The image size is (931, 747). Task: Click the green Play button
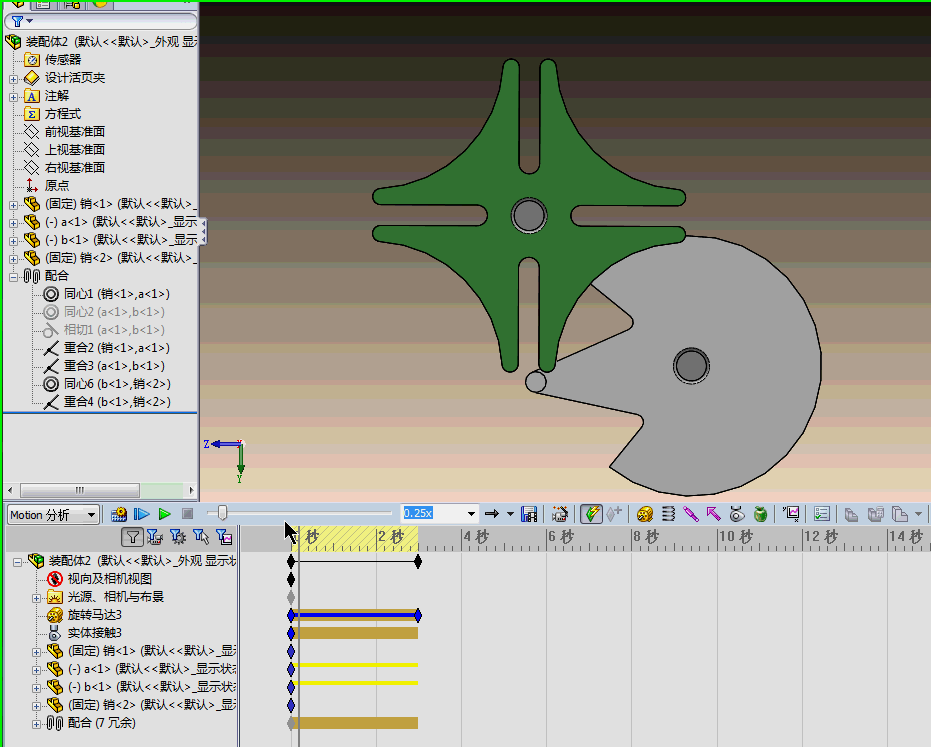point(165,514)
